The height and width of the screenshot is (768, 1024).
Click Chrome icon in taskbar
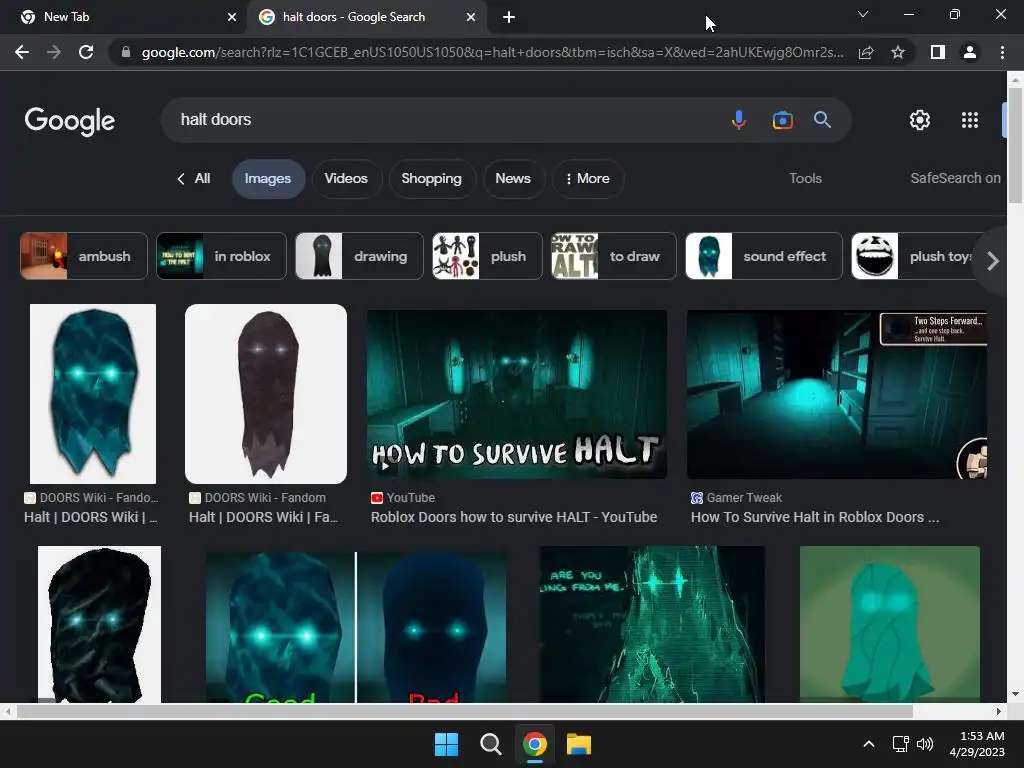[534, 744]
